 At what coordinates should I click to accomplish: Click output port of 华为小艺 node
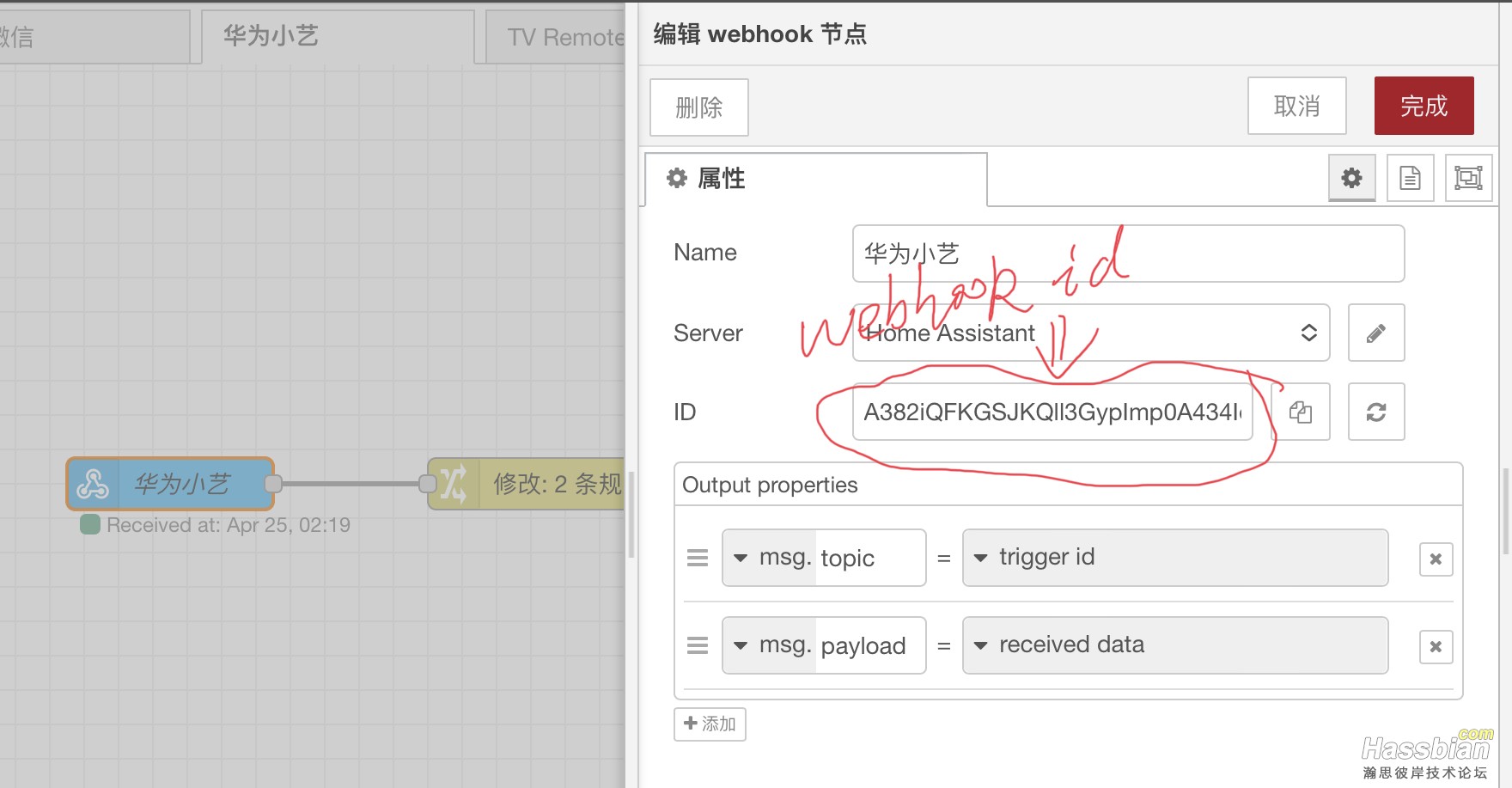[x=273, y=484]
